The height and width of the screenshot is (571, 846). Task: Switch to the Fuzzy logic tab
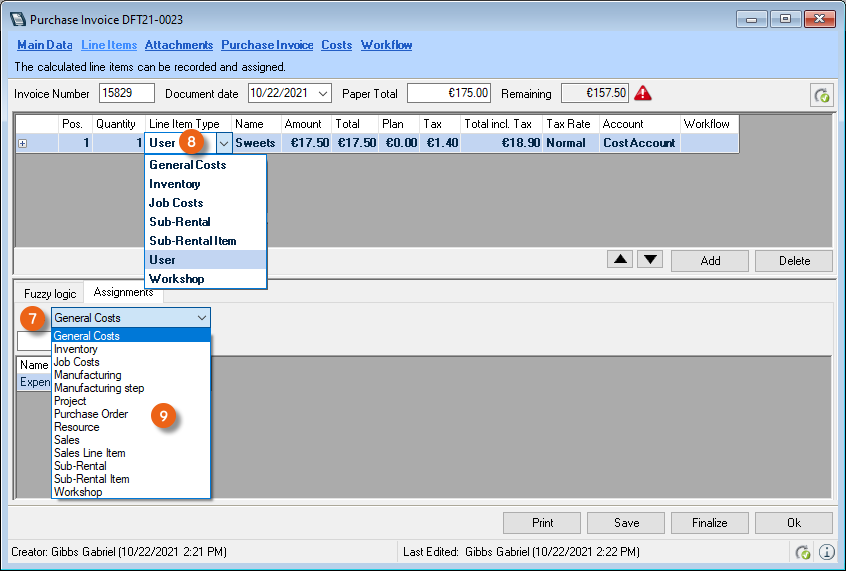point(50,293)
